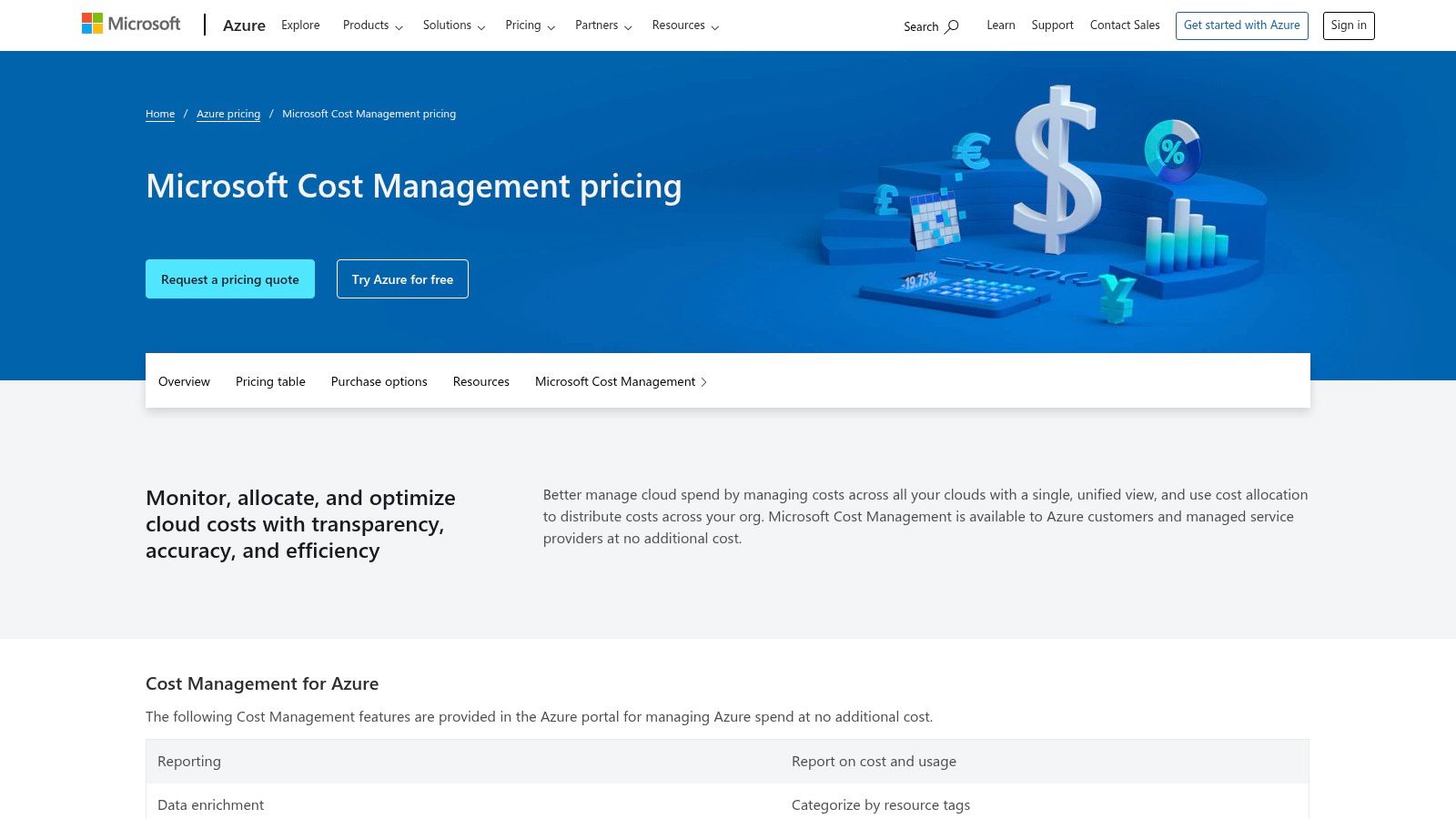Open the Contact Sales page
This screenshot has width=1456, height=819.
pyautogui.click(x=1125, y=25)
